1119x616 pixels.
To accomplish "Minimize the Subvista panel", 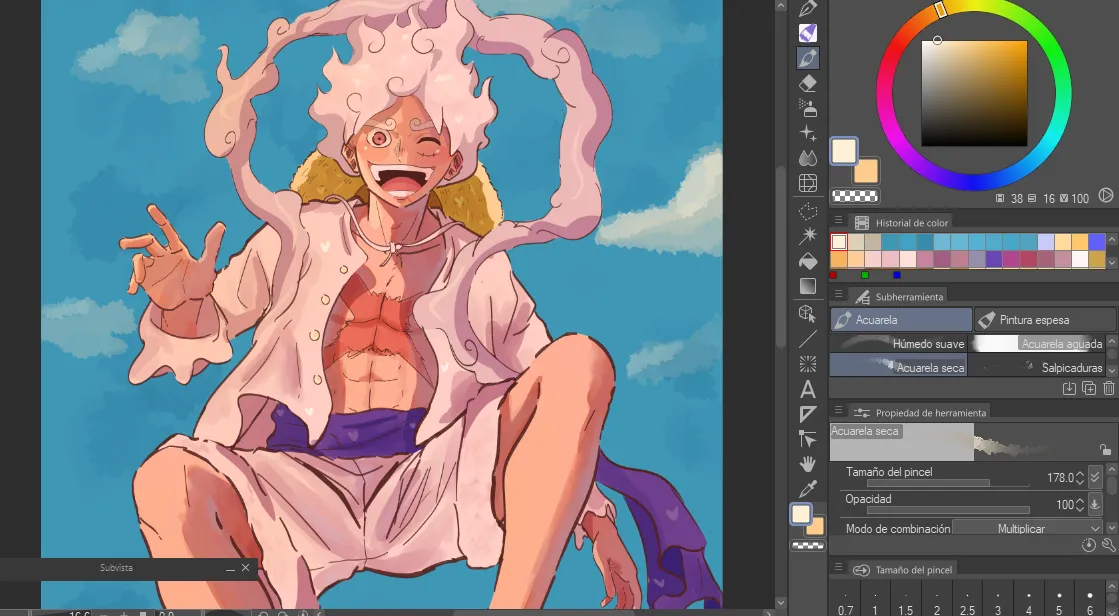I will [230, 569].
